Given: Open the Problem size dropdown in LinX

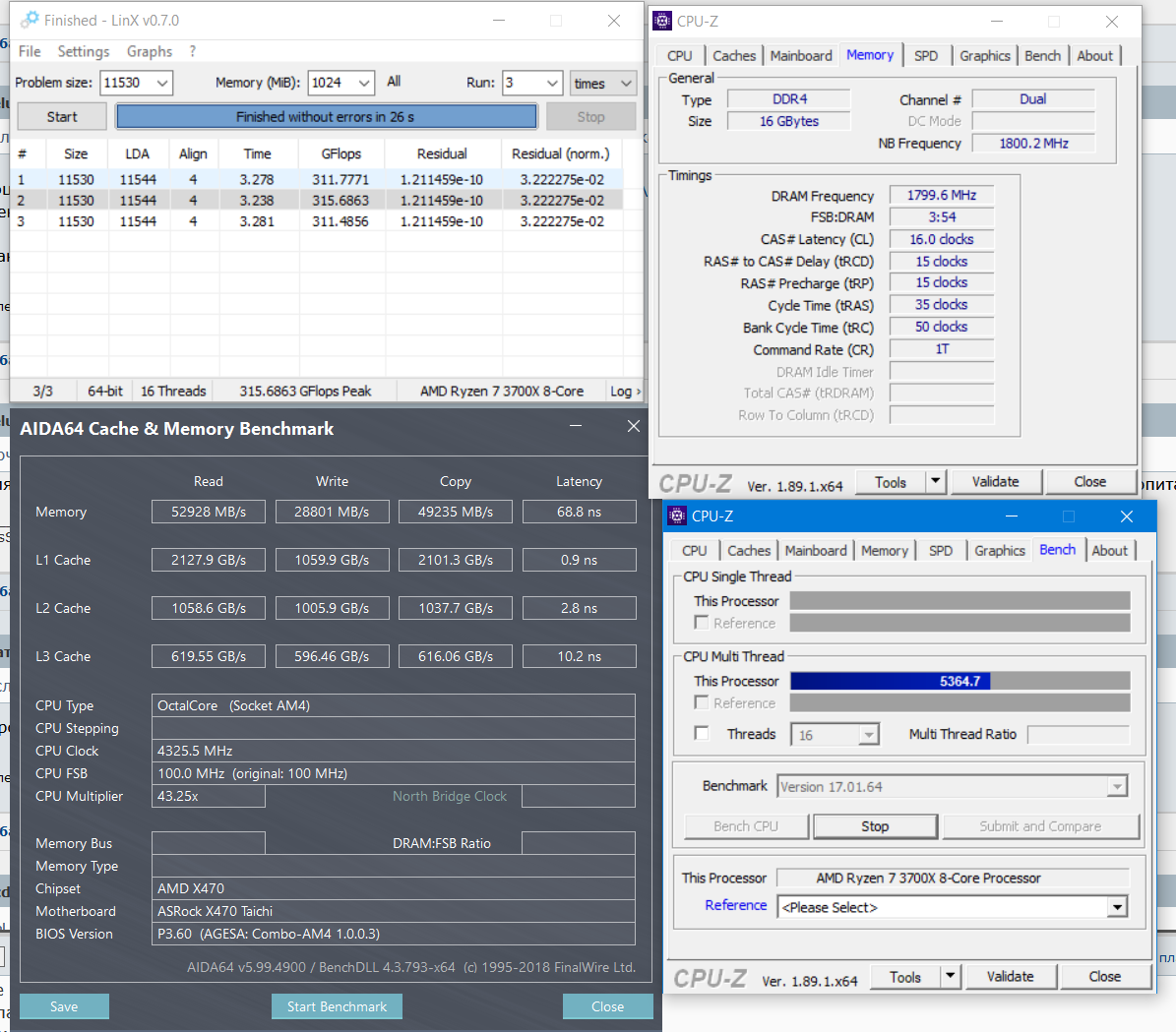Looking at the screenshot, I should 162,83.
